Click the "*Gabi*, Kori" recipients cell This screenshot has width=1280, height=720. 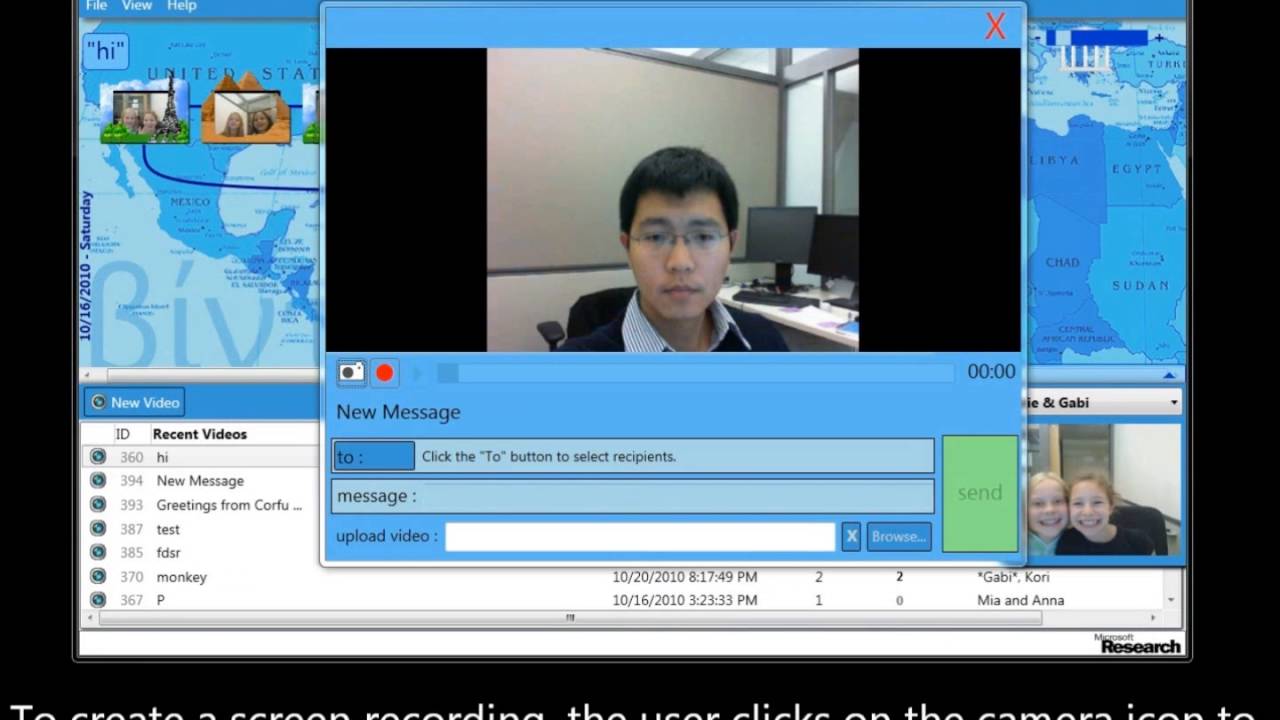(x=1013, y=577)
